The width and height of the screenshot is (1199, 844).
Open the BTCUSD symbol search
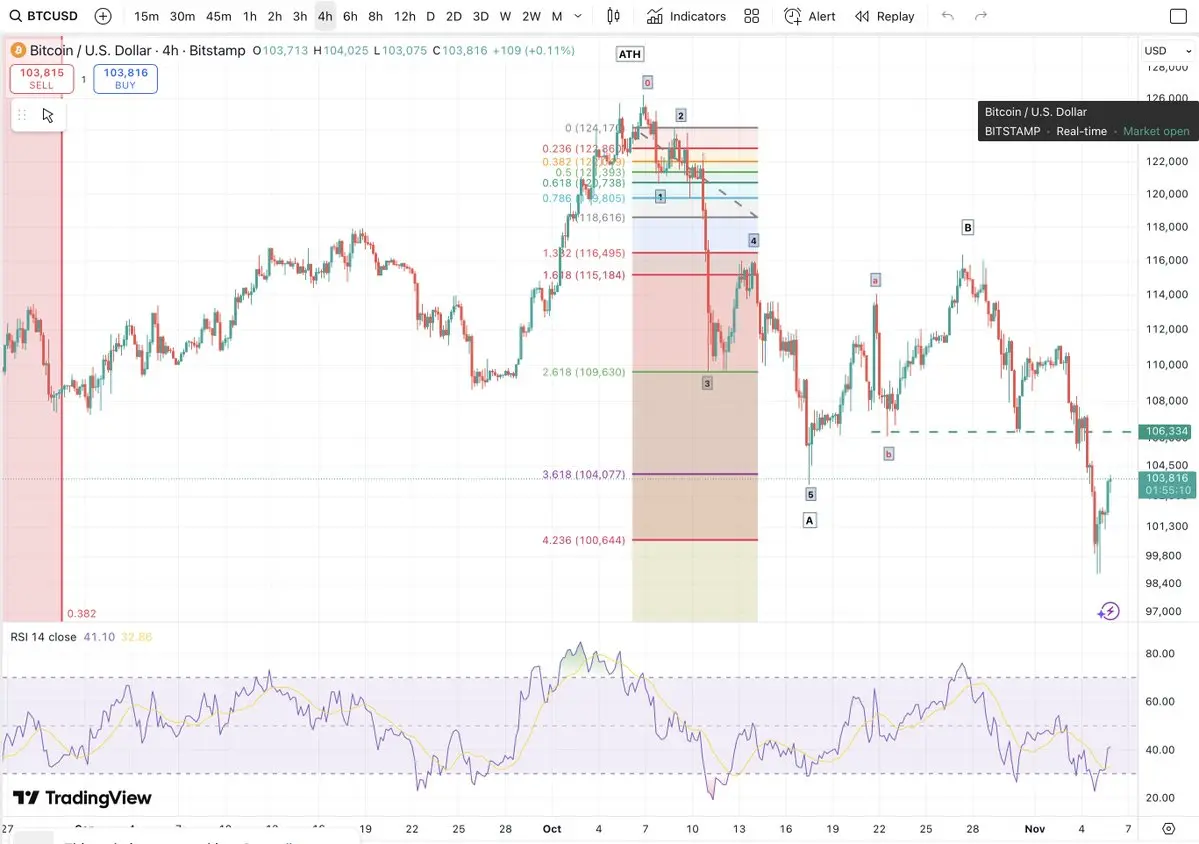click(x=44, y=16)
